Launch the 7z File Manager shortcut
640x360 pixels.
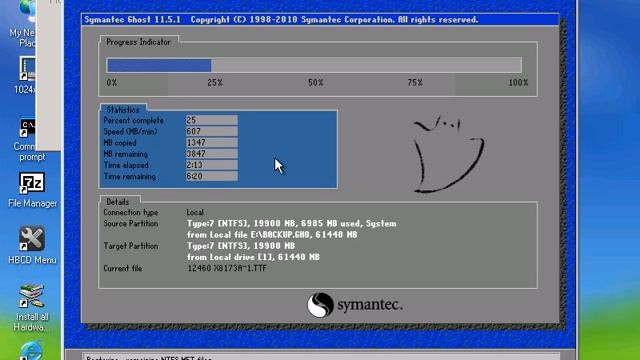(x=32, y=183)
